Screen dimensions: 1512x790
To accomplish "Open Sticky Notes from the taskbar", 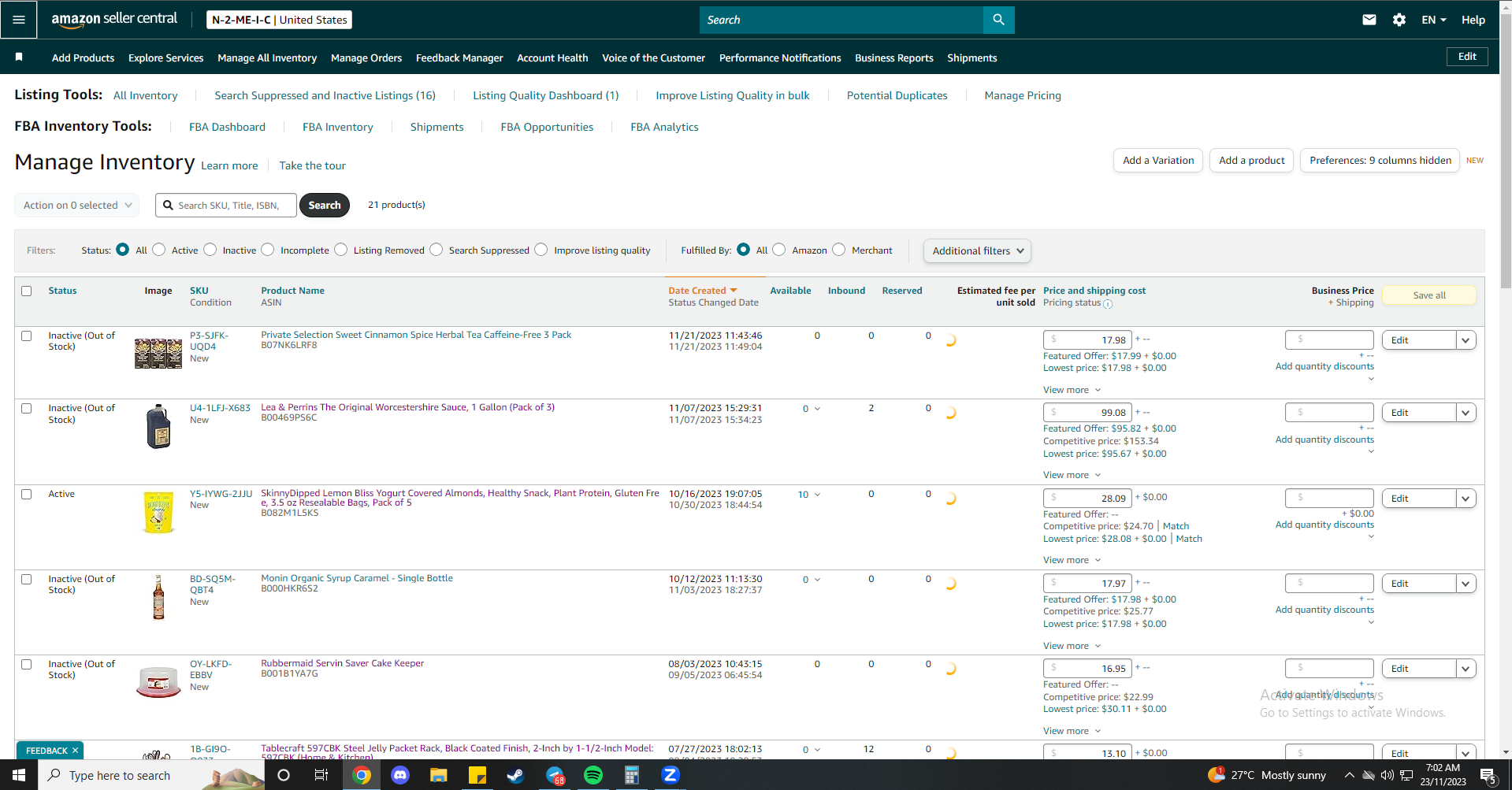I will pyautogui.click(x=477, y=775).
